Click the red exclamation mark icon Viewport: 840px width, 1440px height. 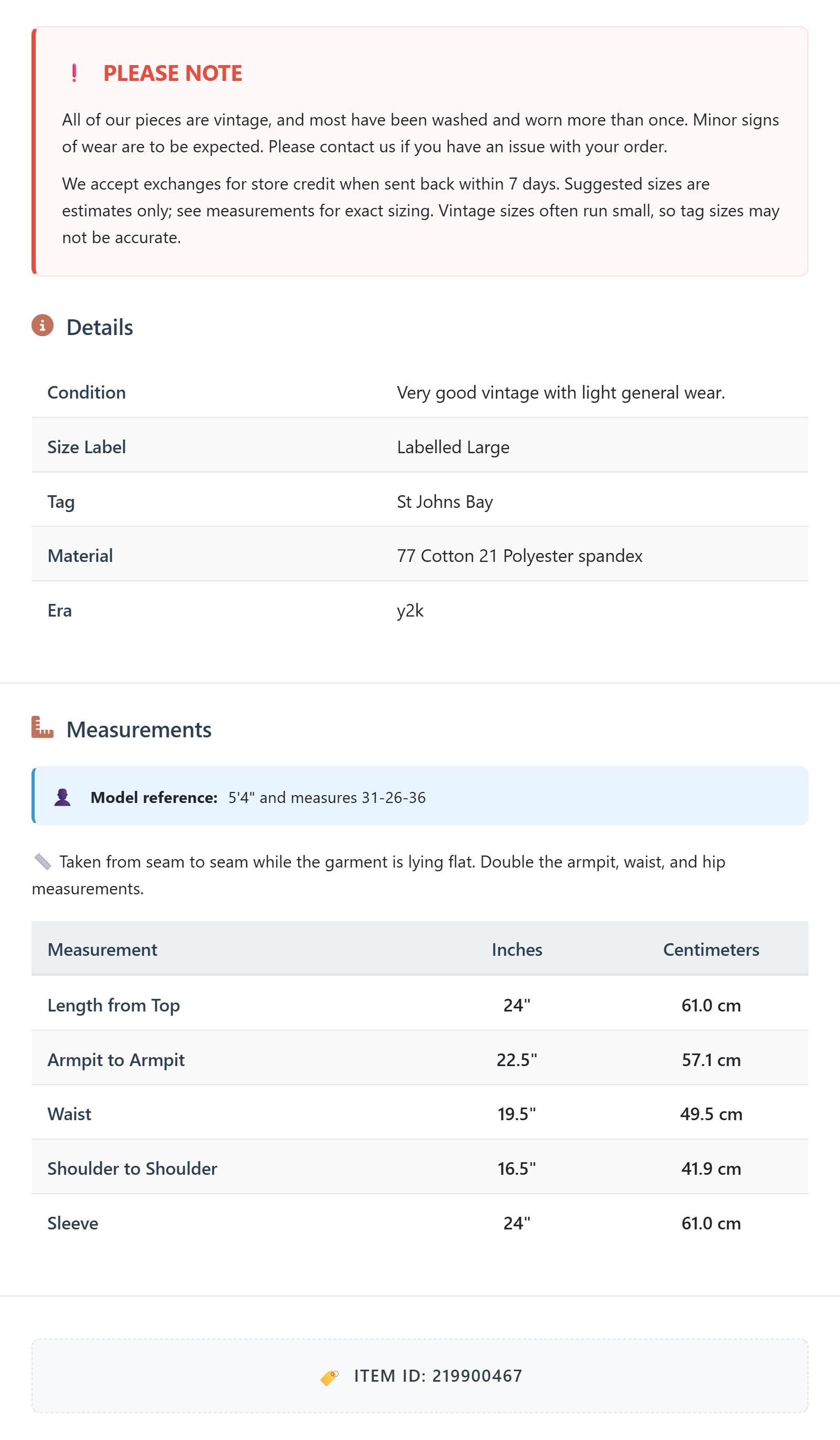74,73
